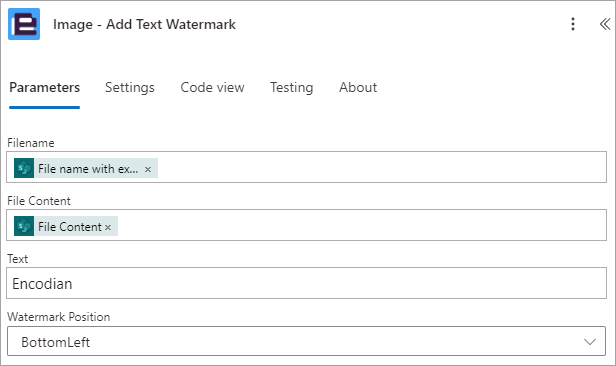Switch to the Parameters tab
This screenshot has height=366, width=616.
(44, 87)
